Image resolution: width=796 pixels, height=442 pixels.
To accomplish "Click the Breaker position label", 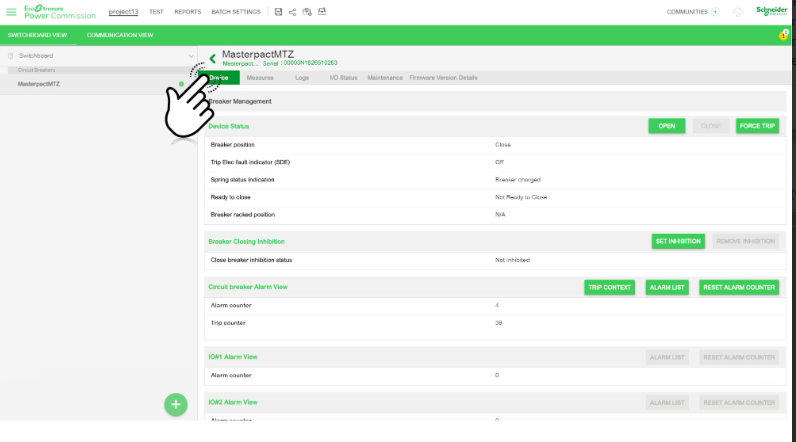I will (x=233, y=145).
